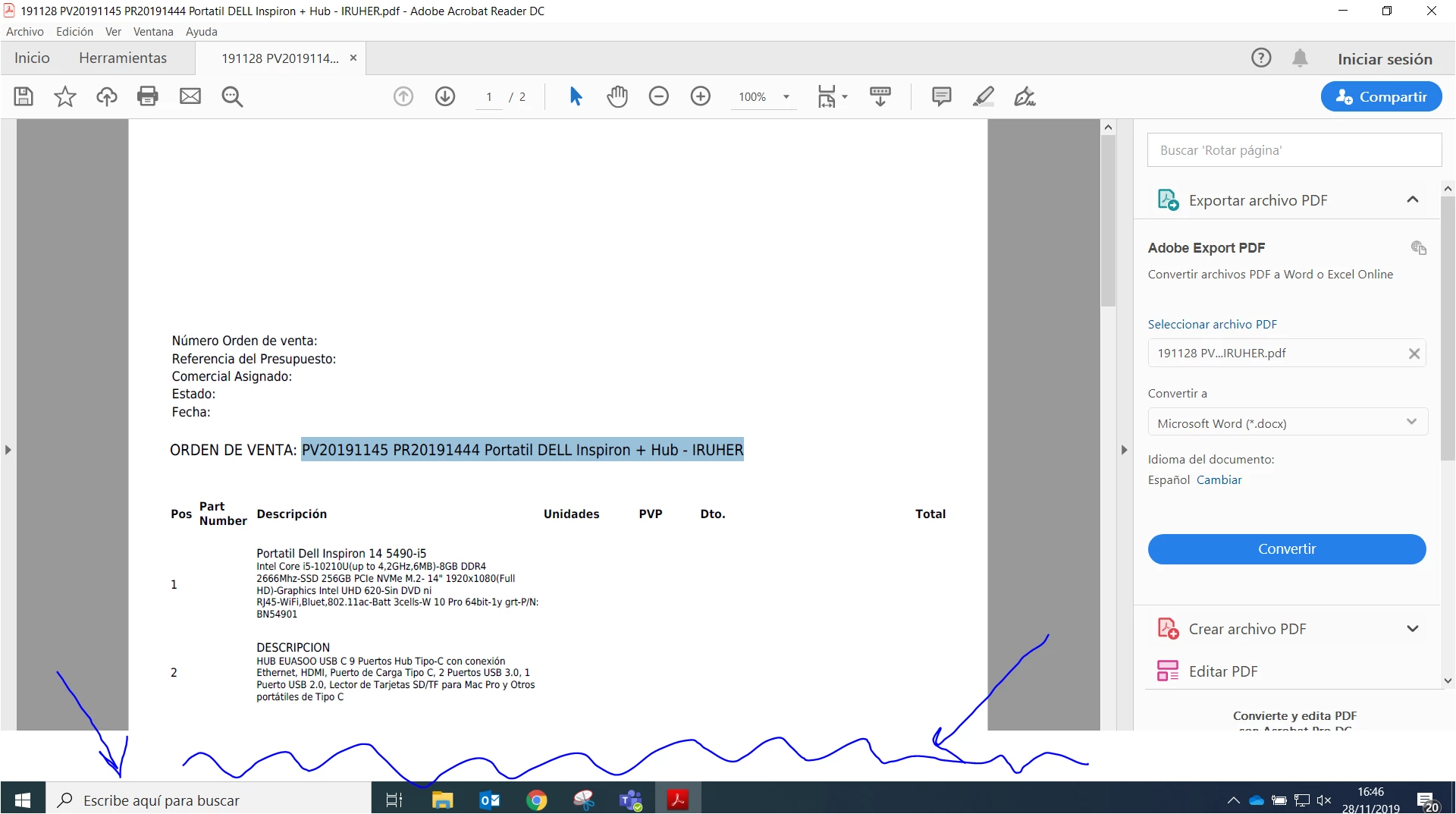Send the file by email using the envelope icon
This screenshot has height=814, width=1456.
coord(190,96)
